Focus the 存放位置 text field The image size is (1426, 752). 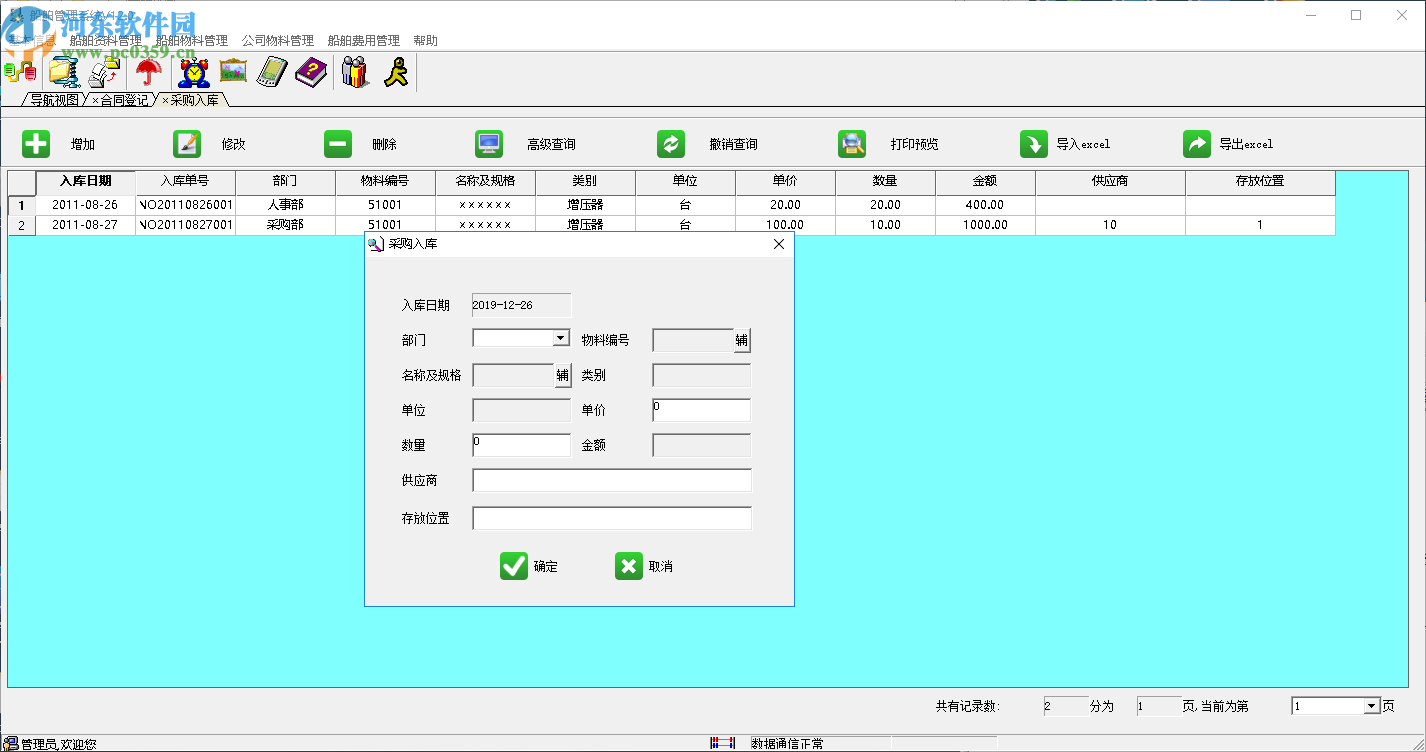(x=612, y=518)
